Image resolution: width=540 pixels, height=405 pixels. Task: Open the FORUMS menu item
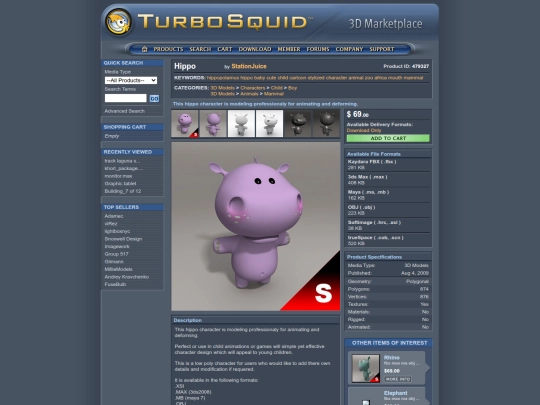click(318, 49)
